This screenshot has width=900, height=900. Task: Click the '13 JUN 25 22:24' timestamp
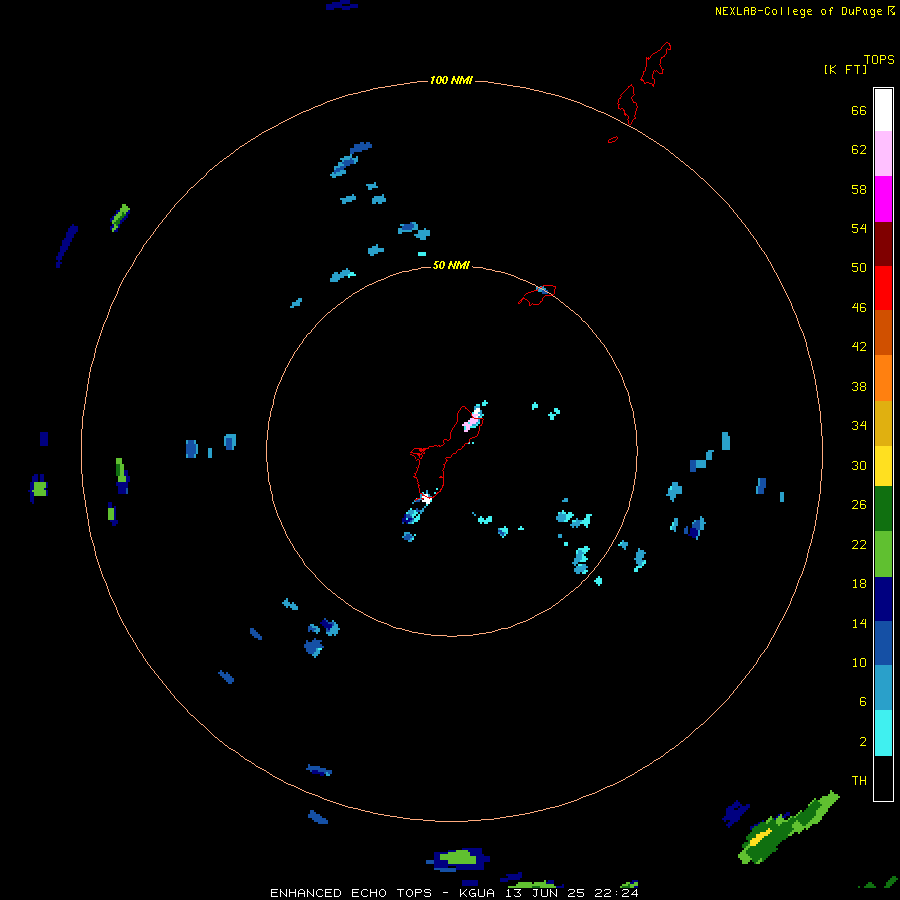(x=572, y=893)
